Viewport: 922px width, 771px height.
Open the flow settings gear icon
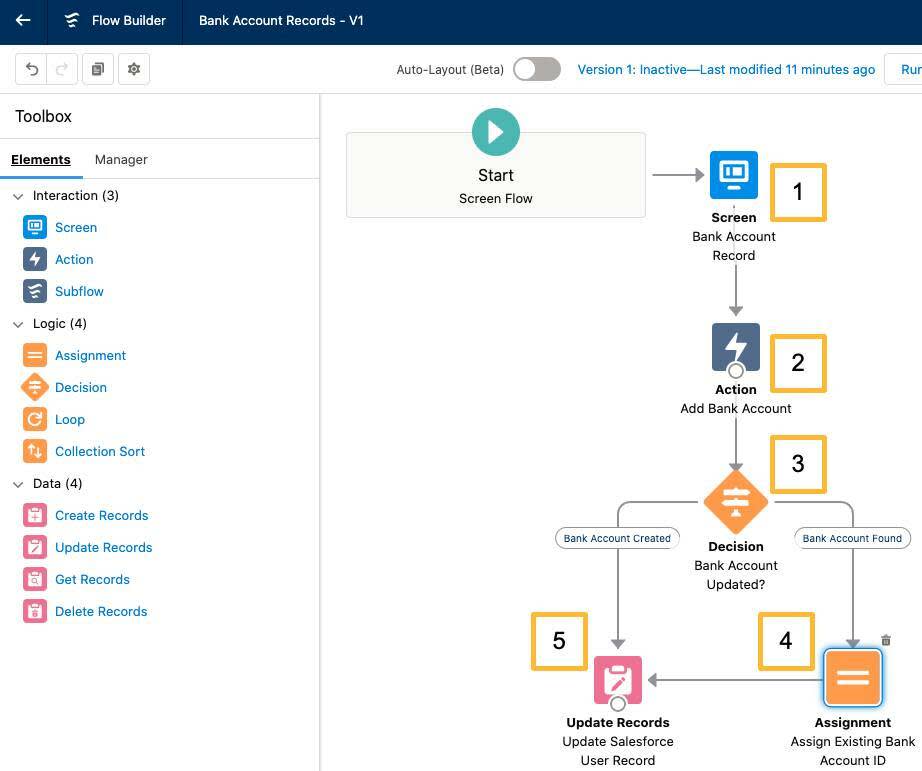click(134, 69)
